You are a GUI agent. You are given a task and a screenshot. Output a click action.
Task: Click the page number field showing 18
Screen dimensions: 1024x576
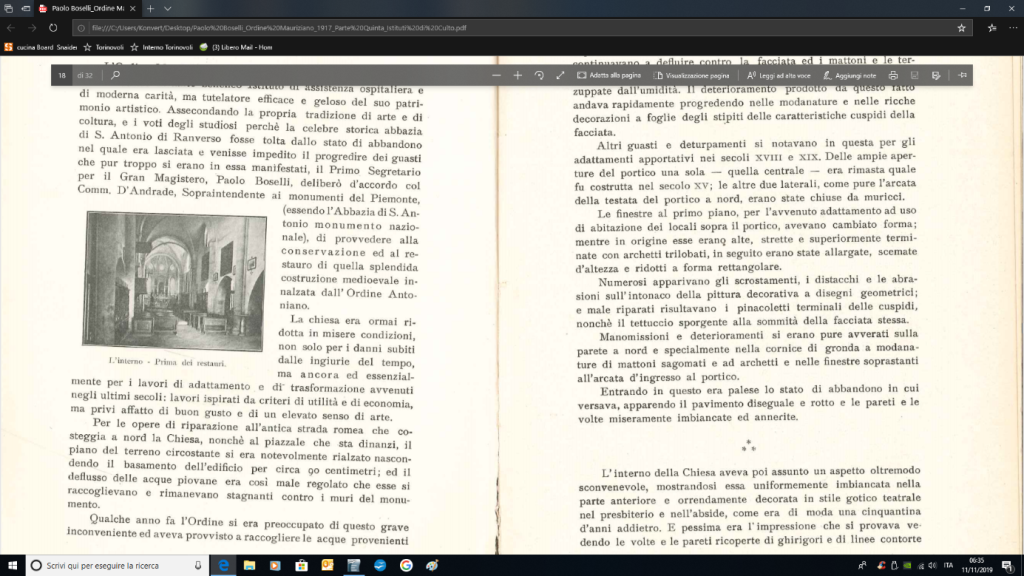[x=62, y=75]
